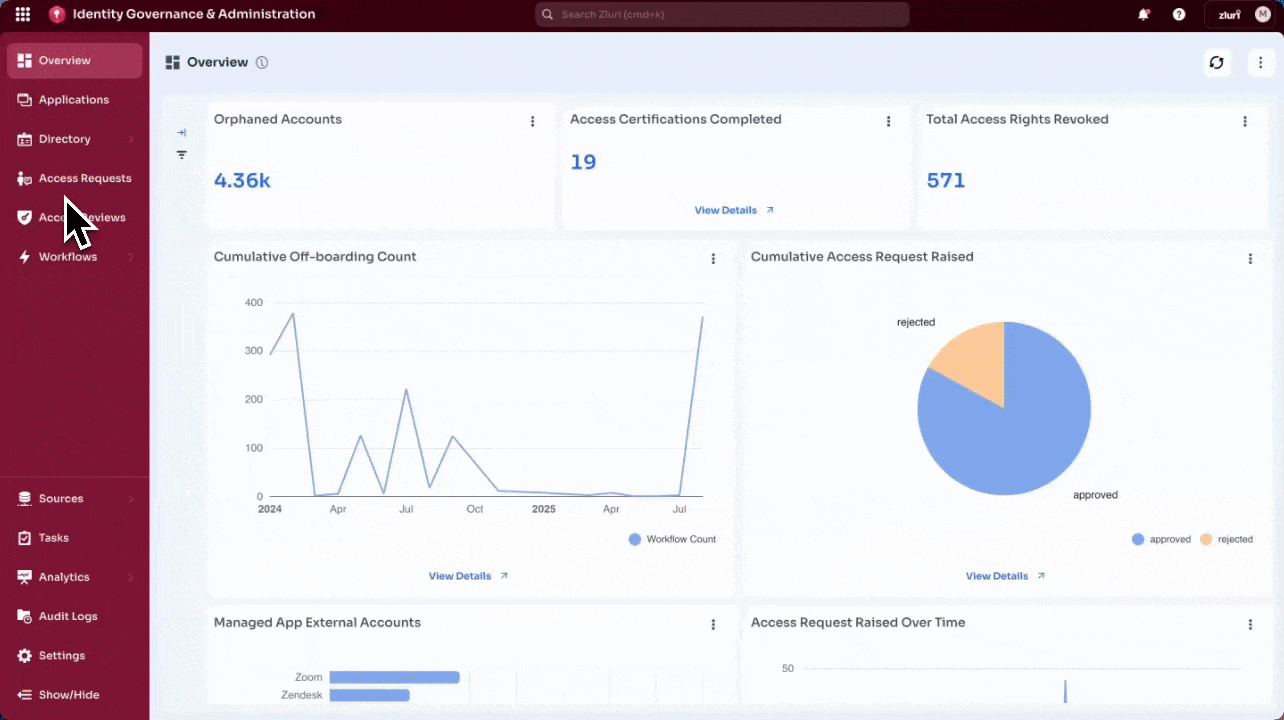View Details under Cumulative Off-boarding Count
Viewport: 1284px width, 720px height.
click(x=468, y=576)
